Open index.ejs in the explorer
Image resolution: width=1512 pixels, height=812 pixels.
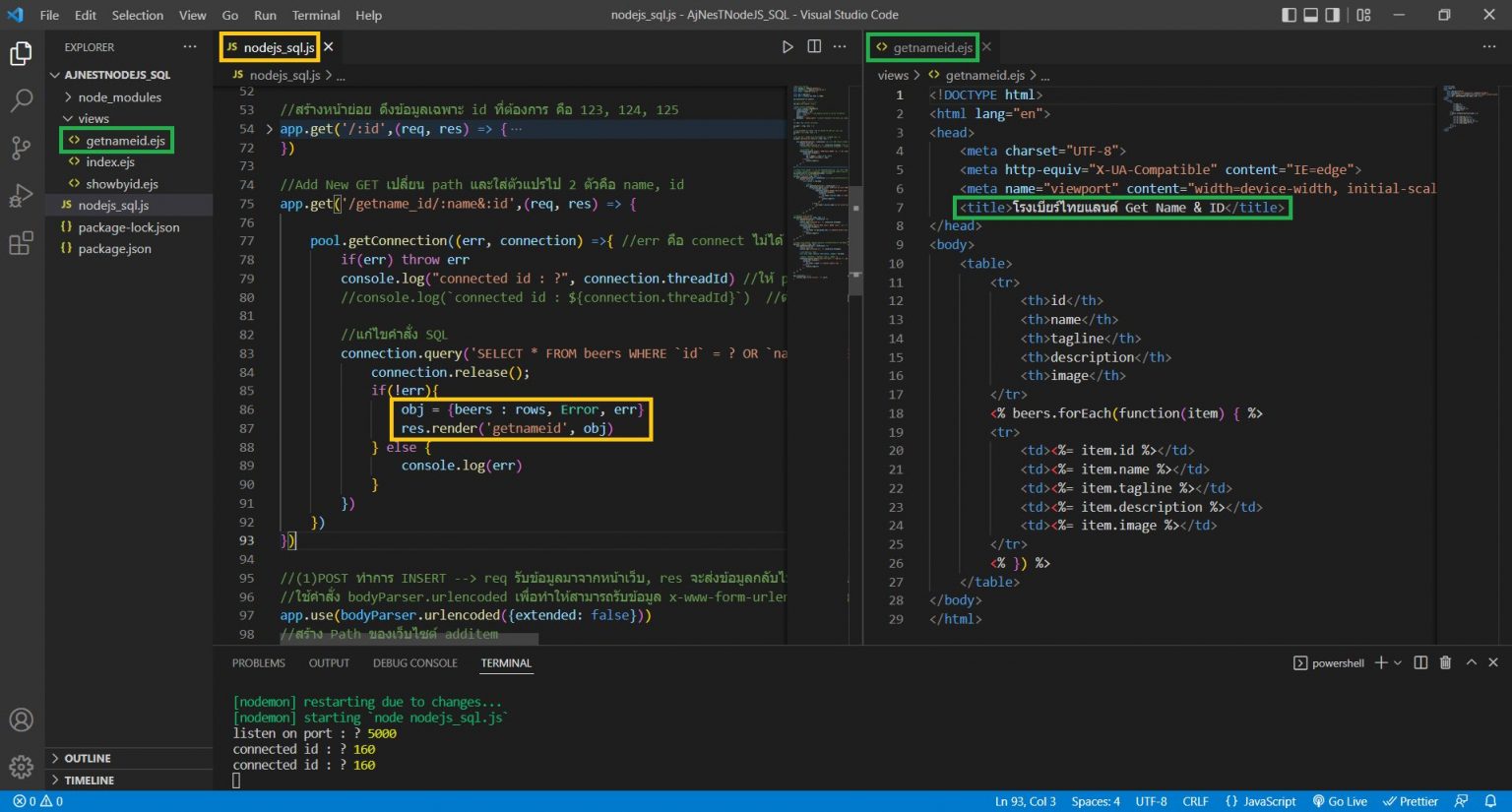(109, 162)
